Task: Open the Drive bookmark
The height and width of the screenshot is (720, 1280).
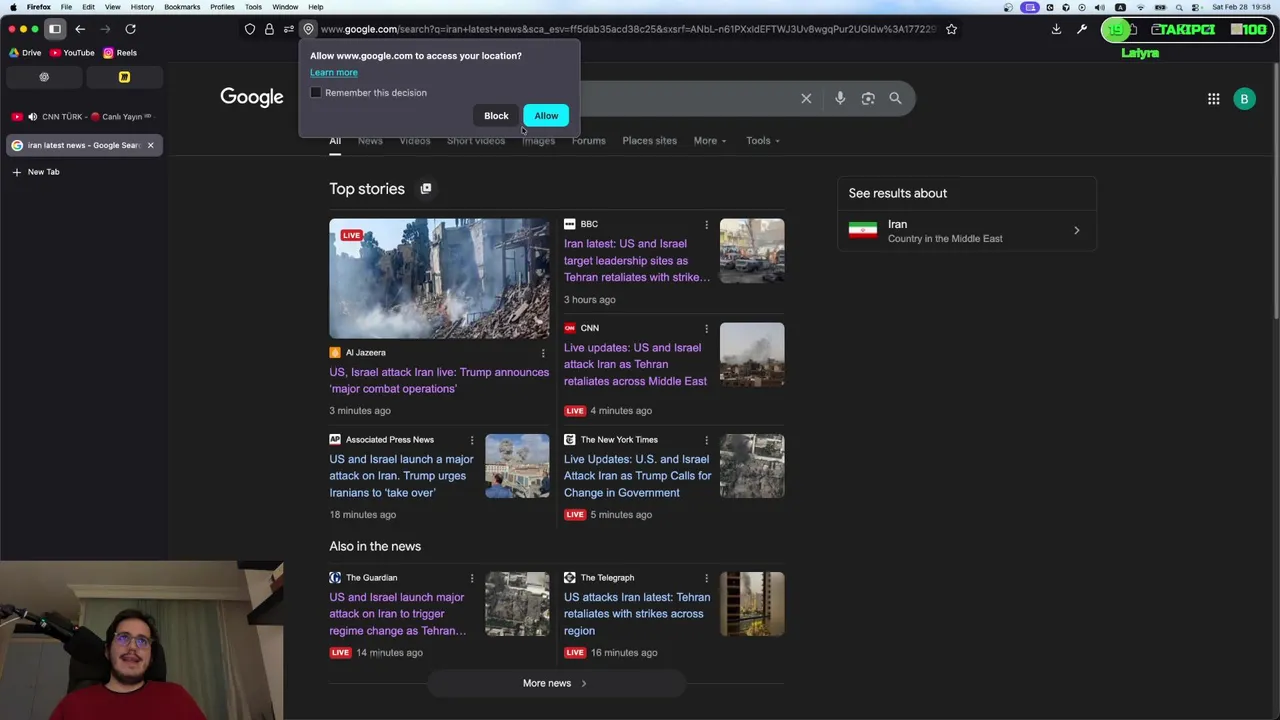Action: (x=26, y=53)
